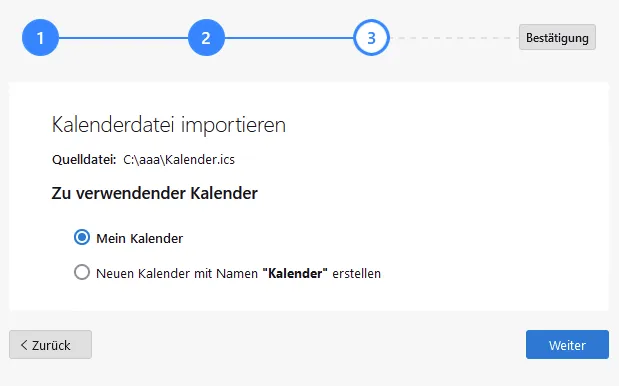The width and height of the screenshot is (619, 386).
Task: Go to step 1 of the import wizard
Action: click(x=40, y=38)
